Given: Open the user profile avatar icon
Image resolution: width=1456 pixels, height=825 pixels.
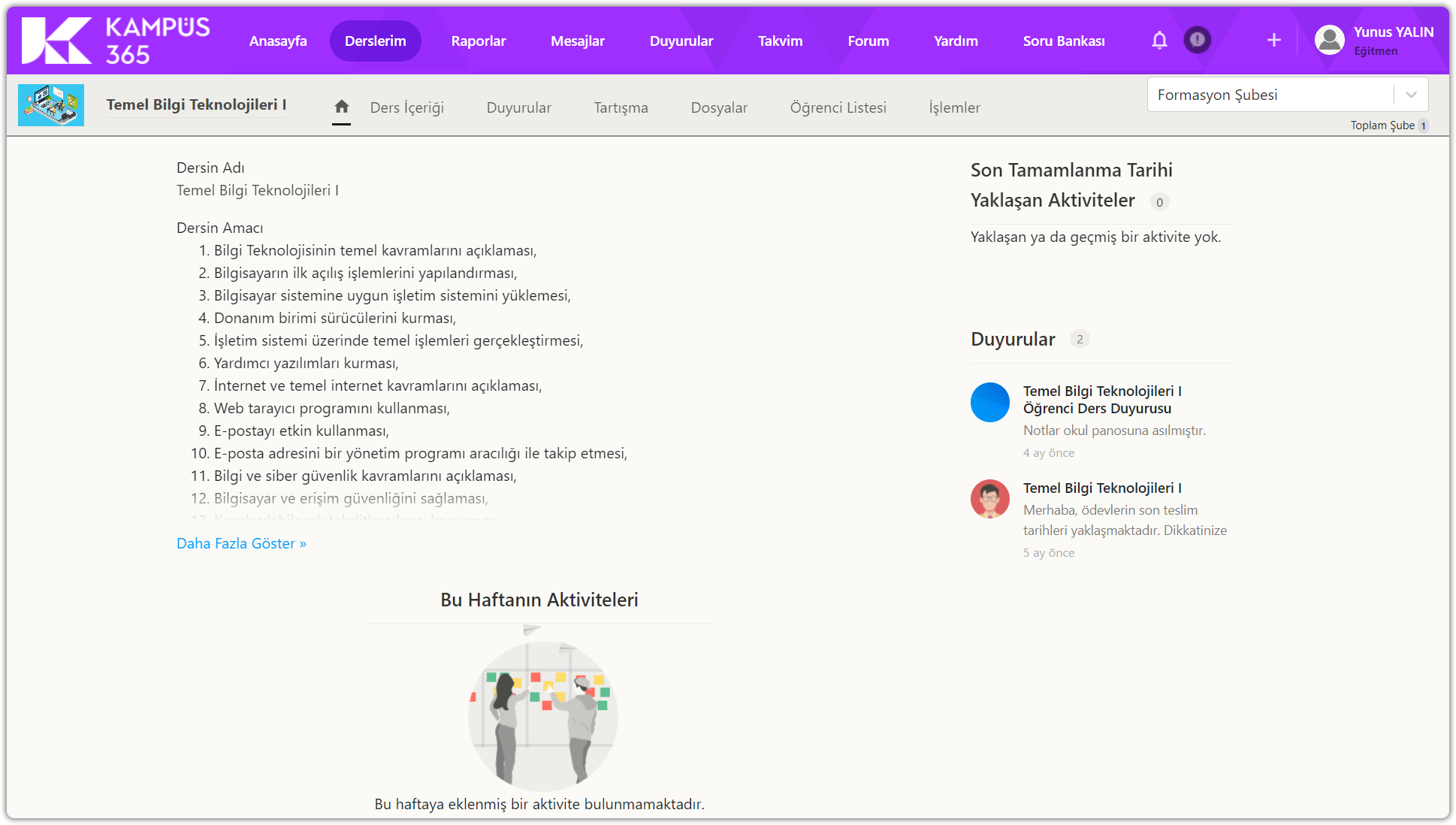Looking at the screenshot, I should pos(1329,41).
